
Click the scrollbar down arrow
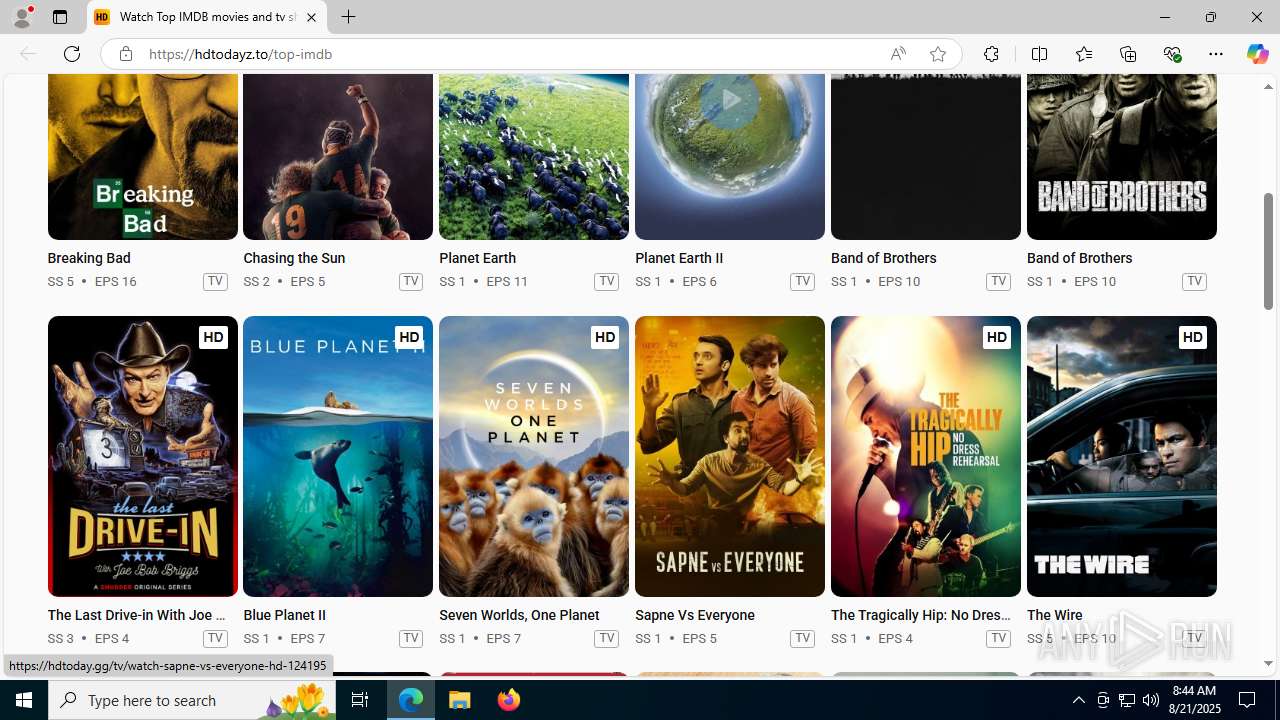pos(1268,663)
